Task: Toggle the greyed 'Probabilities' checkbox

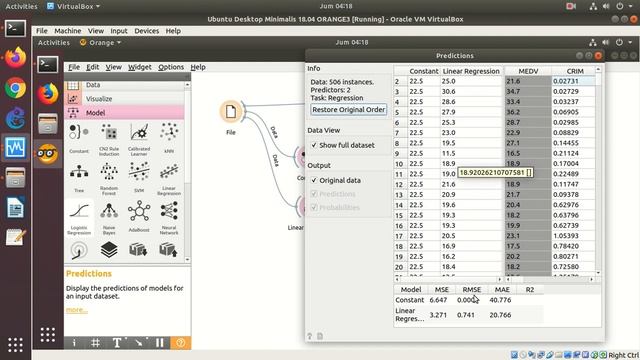Action: click(x=314, y=207)
